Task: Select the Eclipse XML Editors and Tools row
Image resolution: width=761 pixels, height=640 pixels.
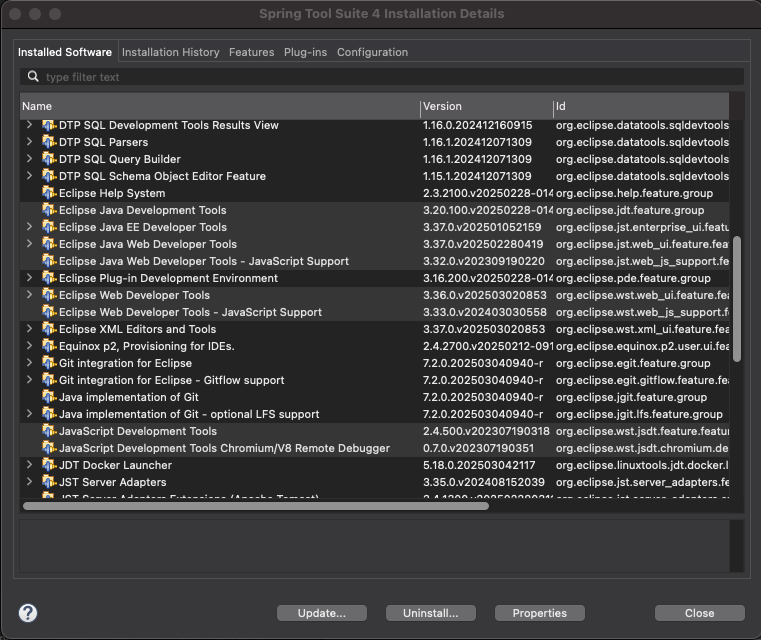Action: click(x=374, y=329)
